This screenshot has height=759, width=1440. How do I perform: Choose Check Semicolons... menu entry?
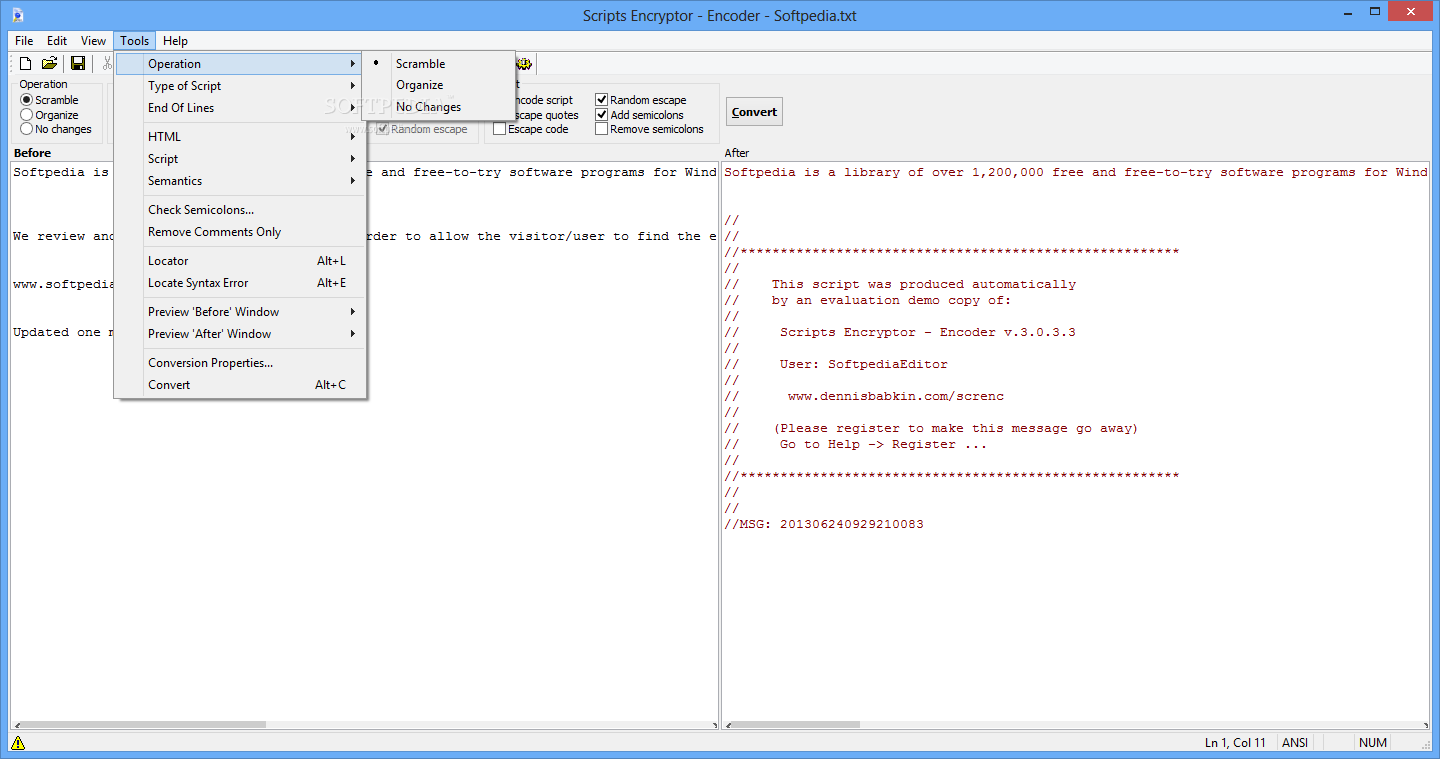[x=238, y=210]
